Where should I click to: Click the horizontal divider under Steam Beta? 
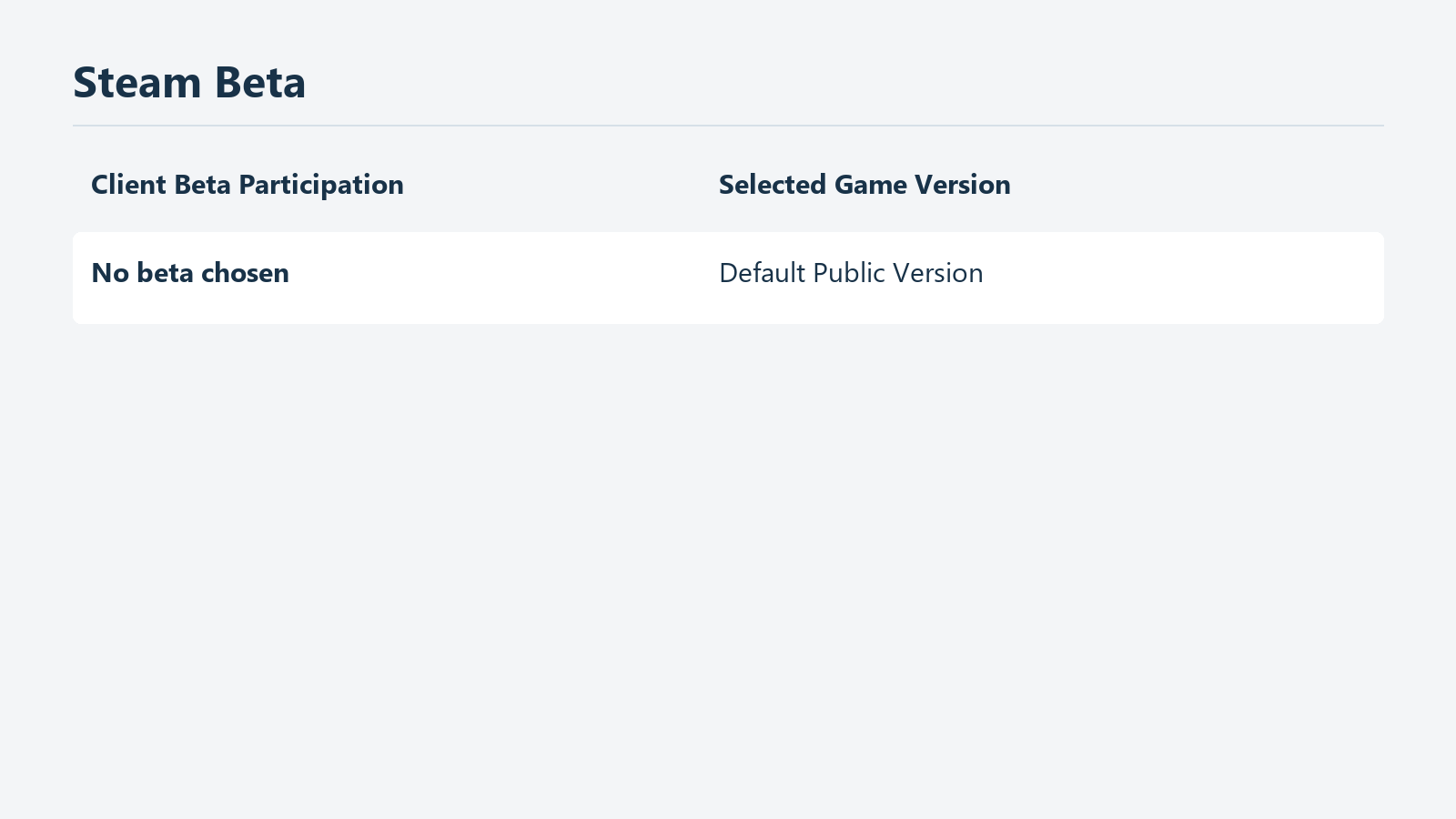pos(728,126)
